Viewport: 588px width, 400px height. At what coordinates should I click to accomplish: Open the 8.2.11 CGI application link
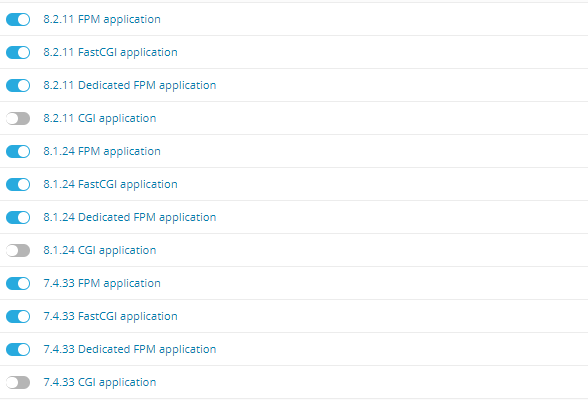tap(100, 118)
